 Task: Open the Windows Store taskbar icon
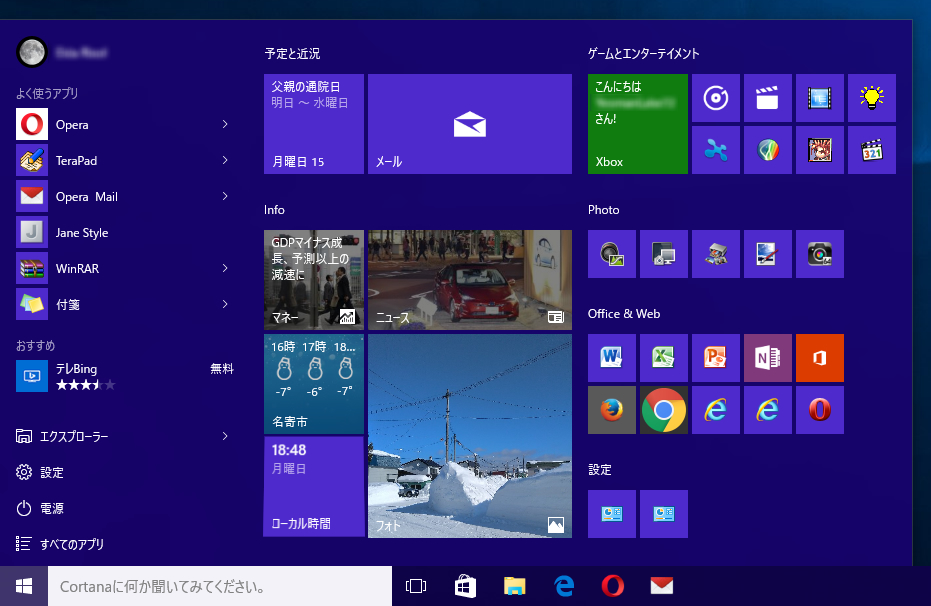click(465, 586)
